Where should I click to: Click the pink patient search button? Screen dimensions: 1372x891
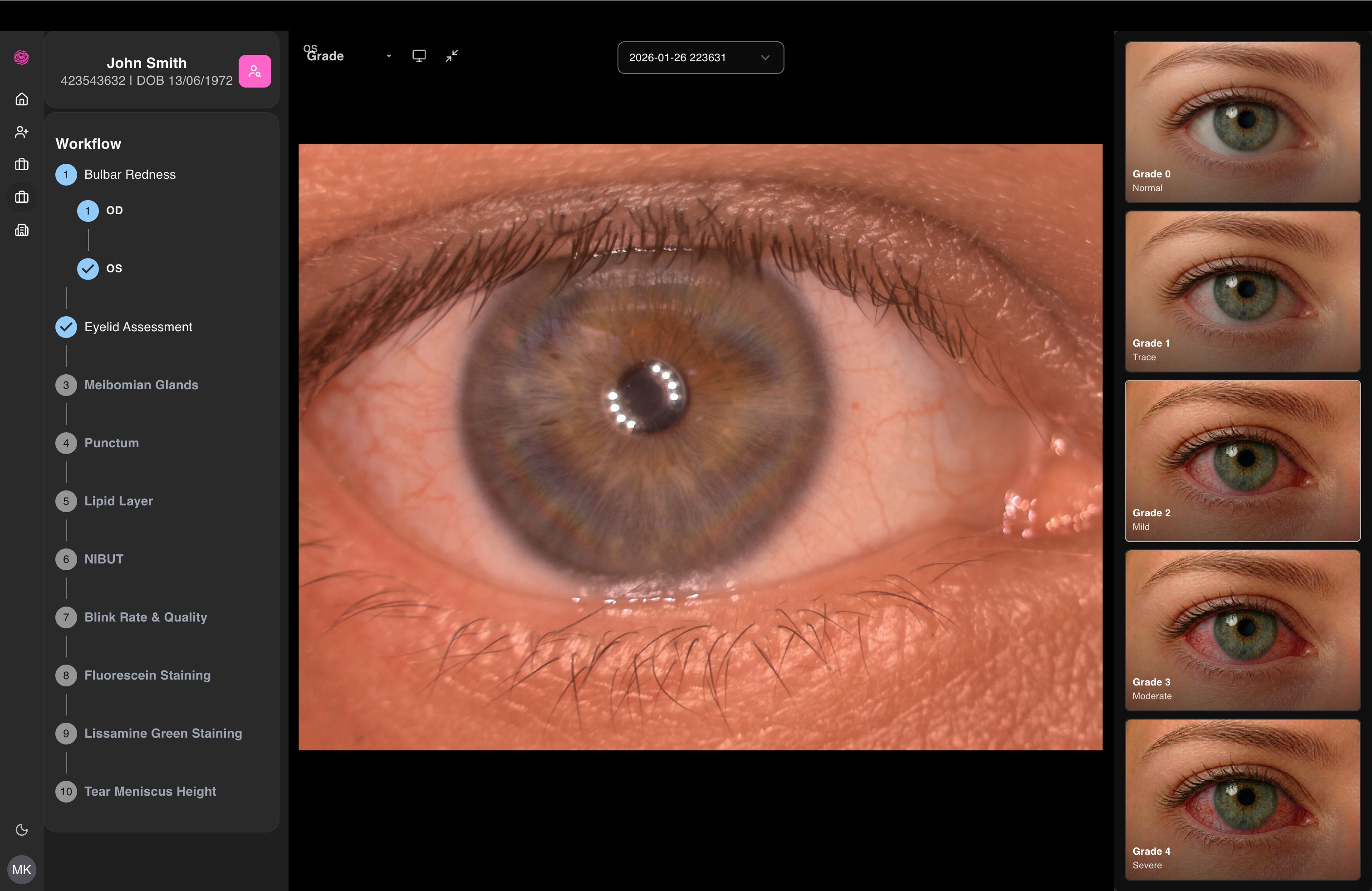pos(255,72)
